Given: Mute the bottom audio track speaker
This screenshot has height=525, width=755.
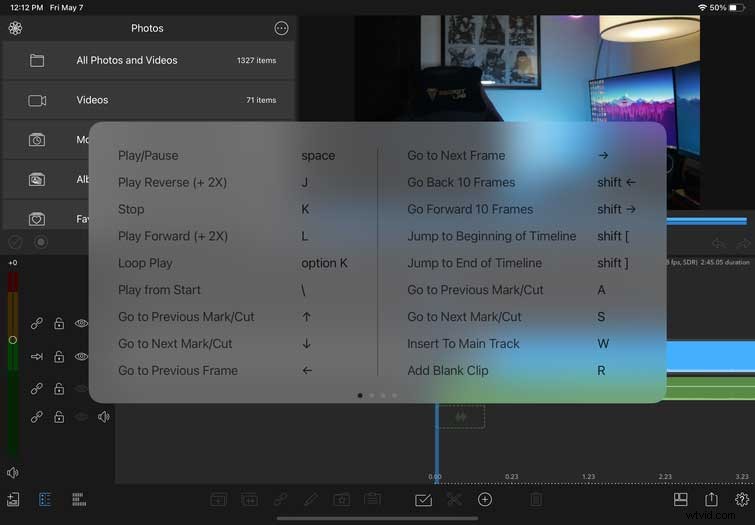Looking at the screenshot, I should coord(103,416).
